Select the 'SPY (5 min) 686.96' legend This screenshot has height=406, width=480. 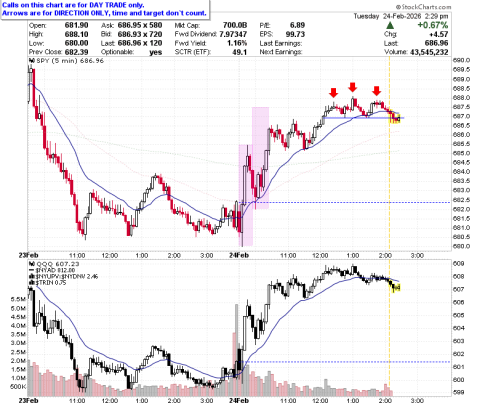[x=70, y=61]
